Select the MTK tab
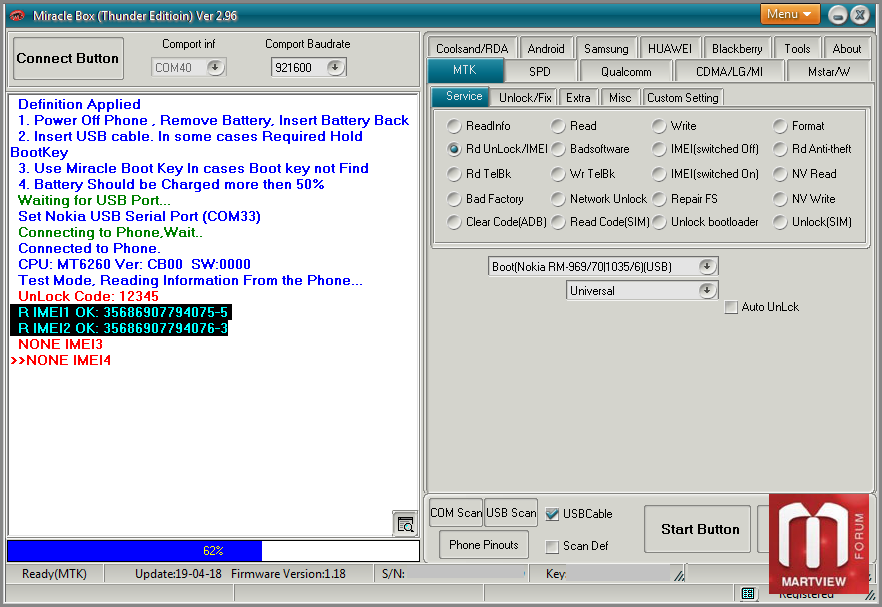 click(x=465, y=70)
